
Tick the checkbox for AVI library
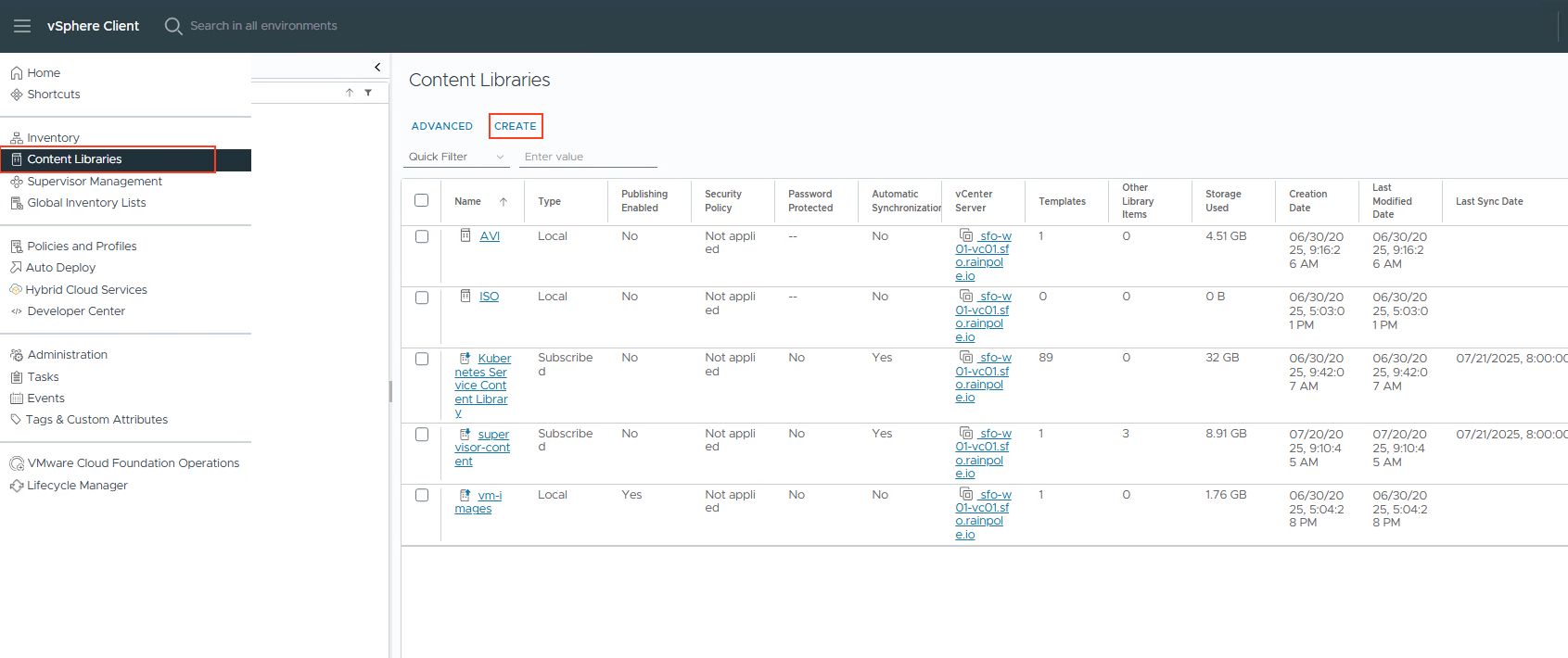(x=422, y=237)
